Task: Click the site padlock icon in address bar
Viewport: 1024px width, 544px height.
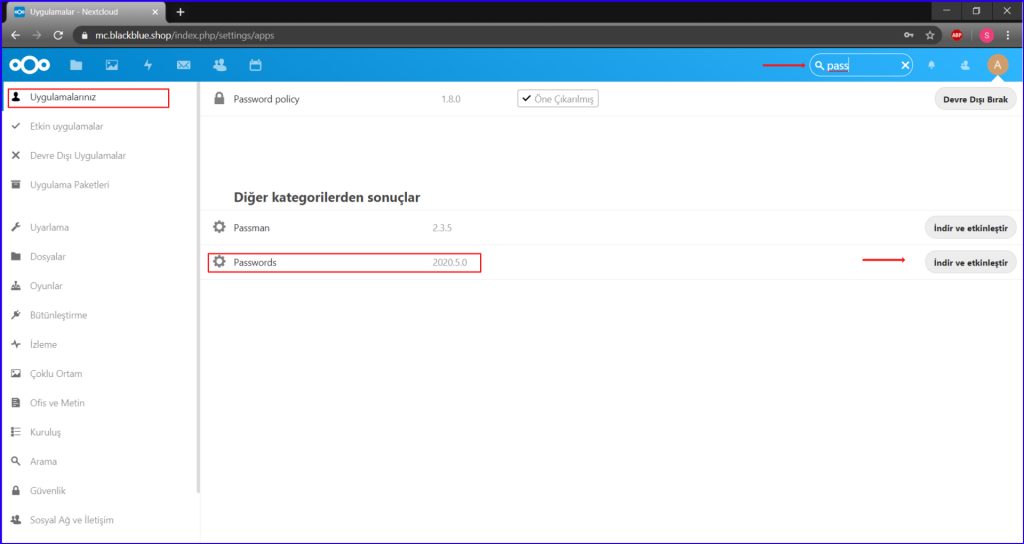Action: tap(84, 35)
